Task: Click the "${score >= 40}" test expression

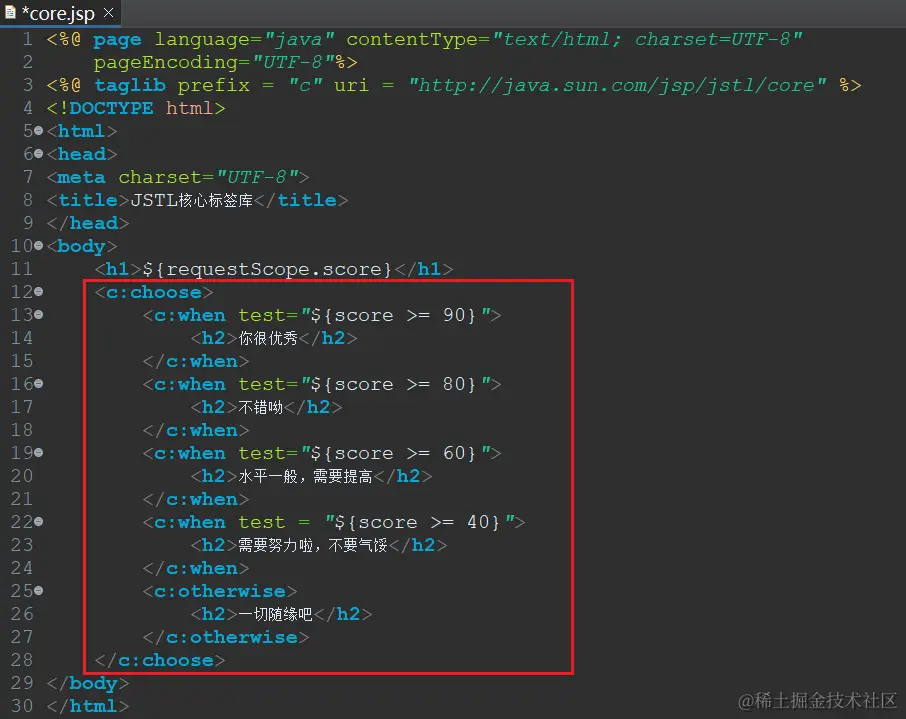Action: pos(417,522)
